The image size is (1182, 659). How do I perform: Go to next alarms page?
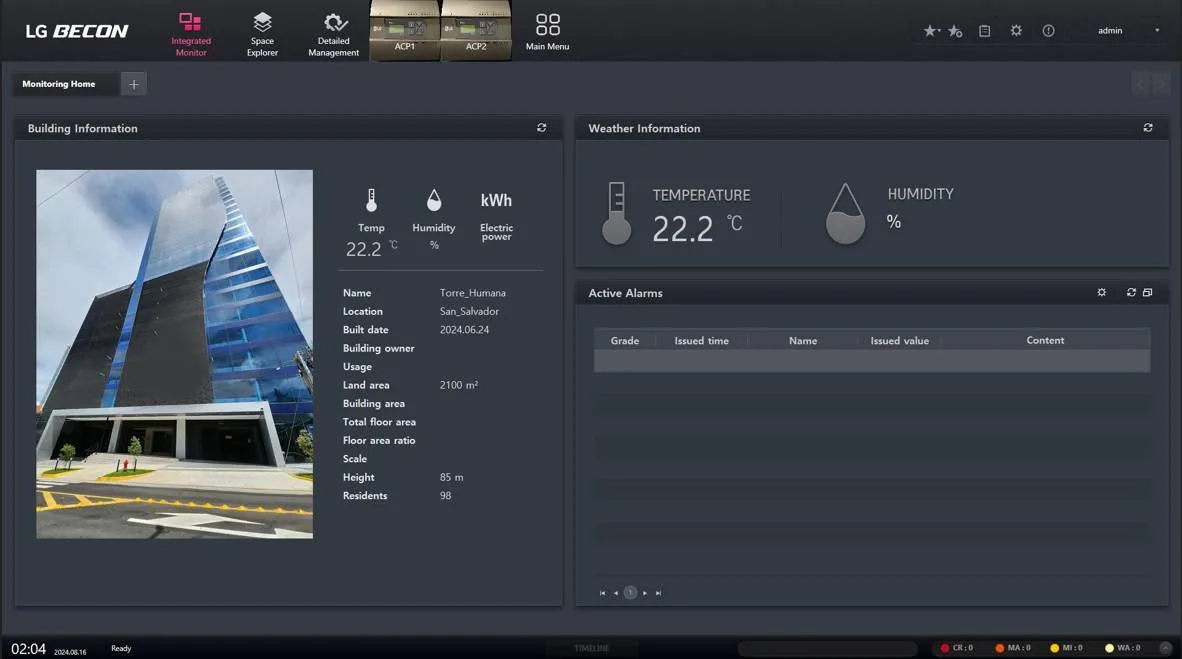tap(645, 593)
